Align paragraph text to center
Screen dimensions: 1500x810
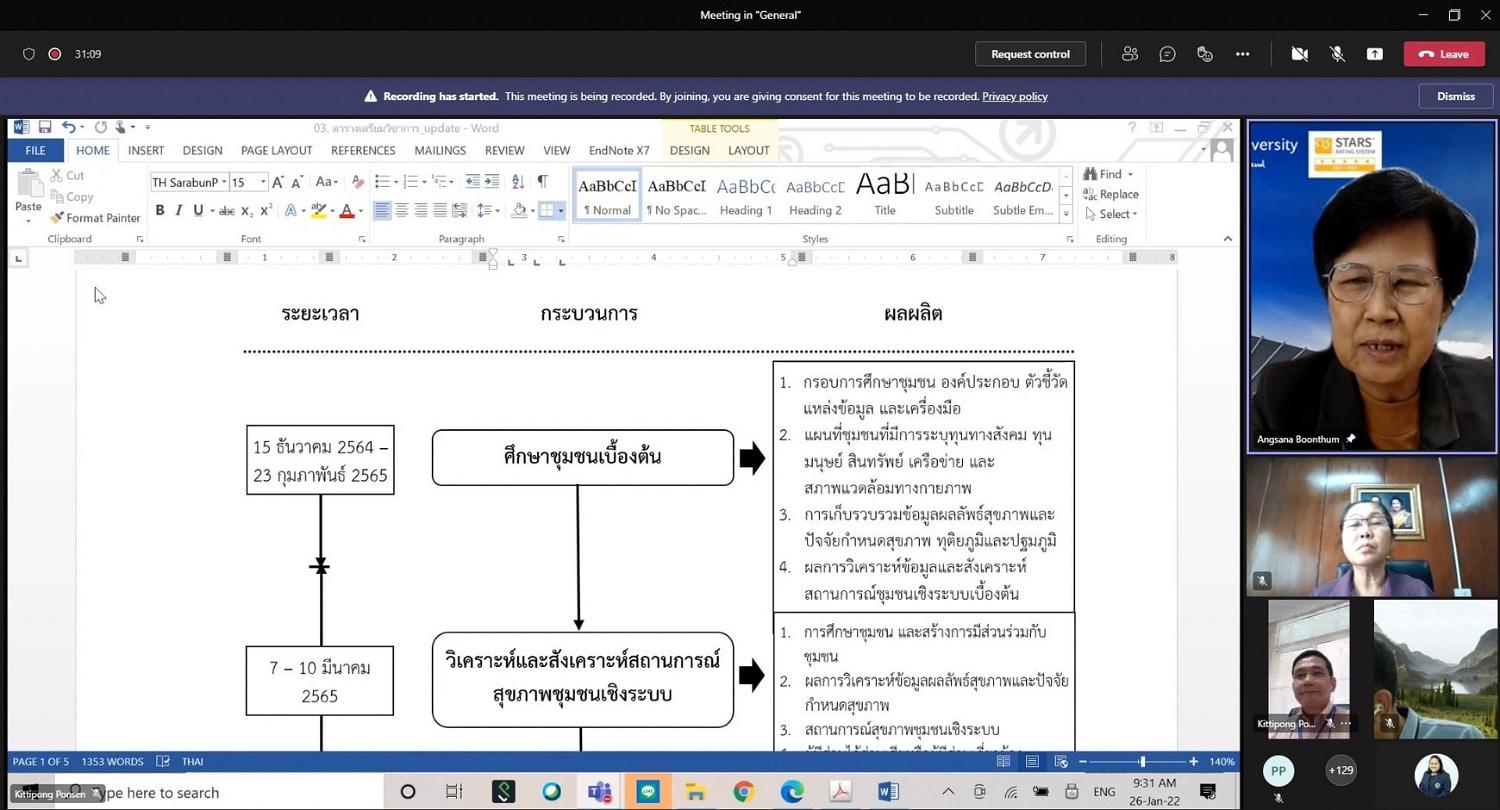pyautogui.click(x=402, y=211)
